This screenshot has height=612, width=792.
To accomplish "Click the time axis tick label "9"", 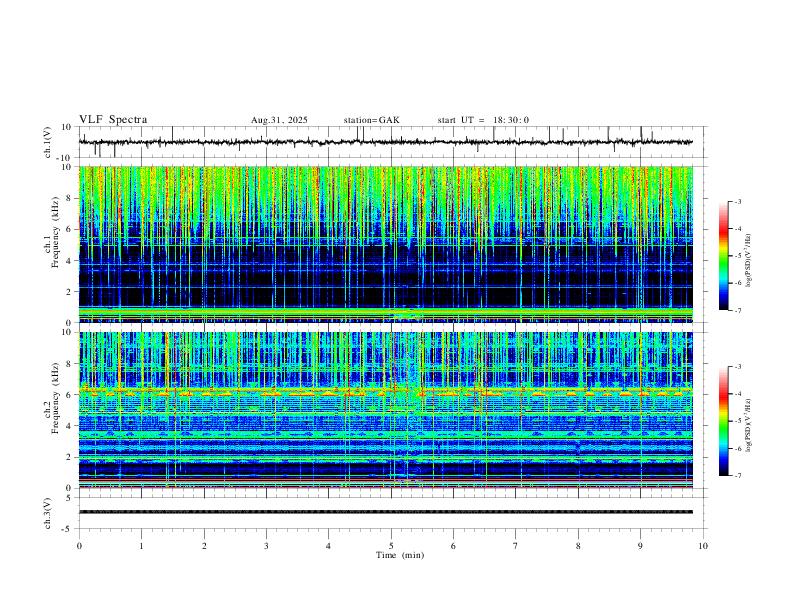I will pyautogui.click(x=640, y=546).
